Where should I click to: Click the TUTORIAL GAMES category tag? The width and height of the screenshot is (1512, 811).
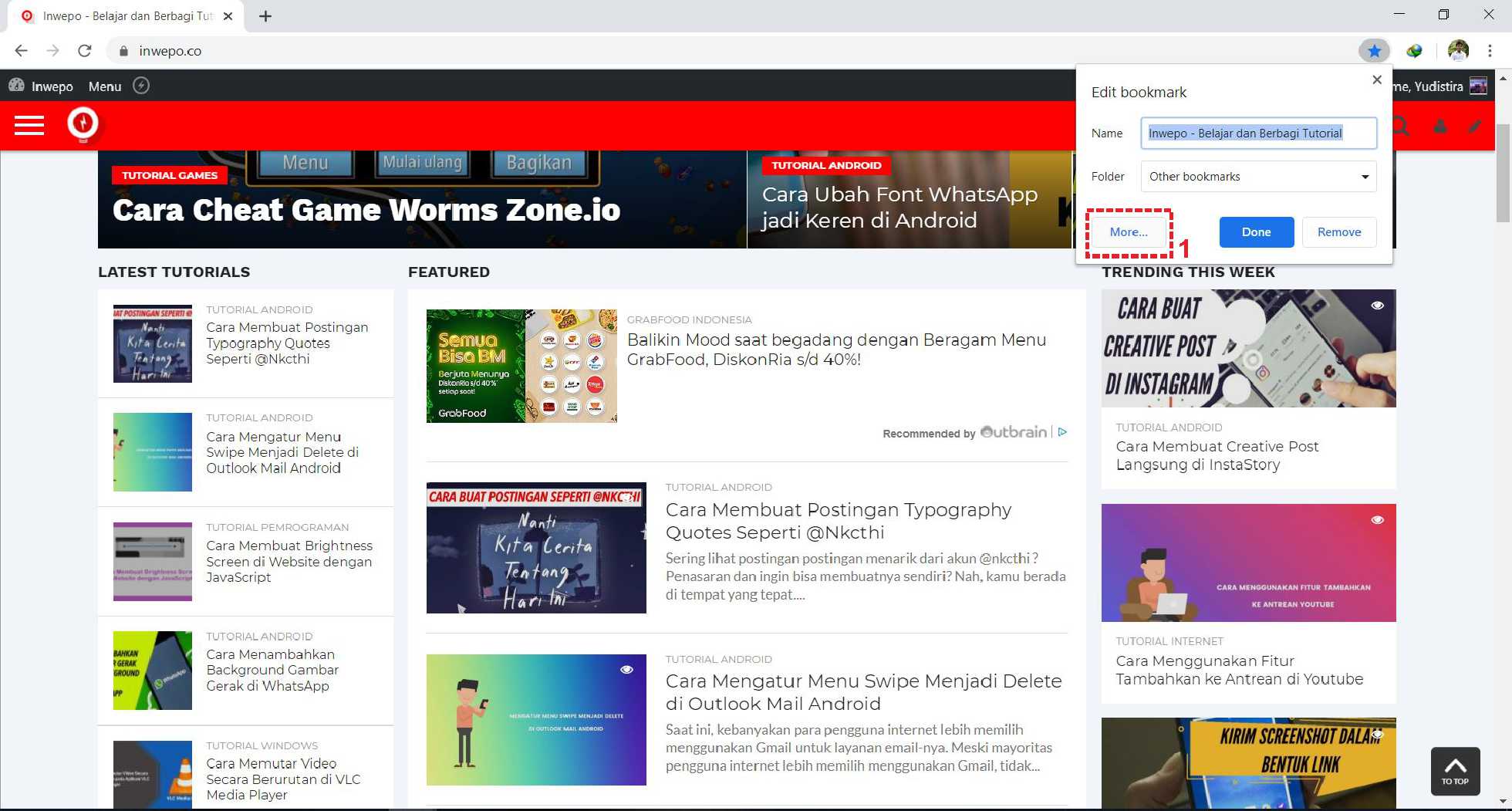170,175
